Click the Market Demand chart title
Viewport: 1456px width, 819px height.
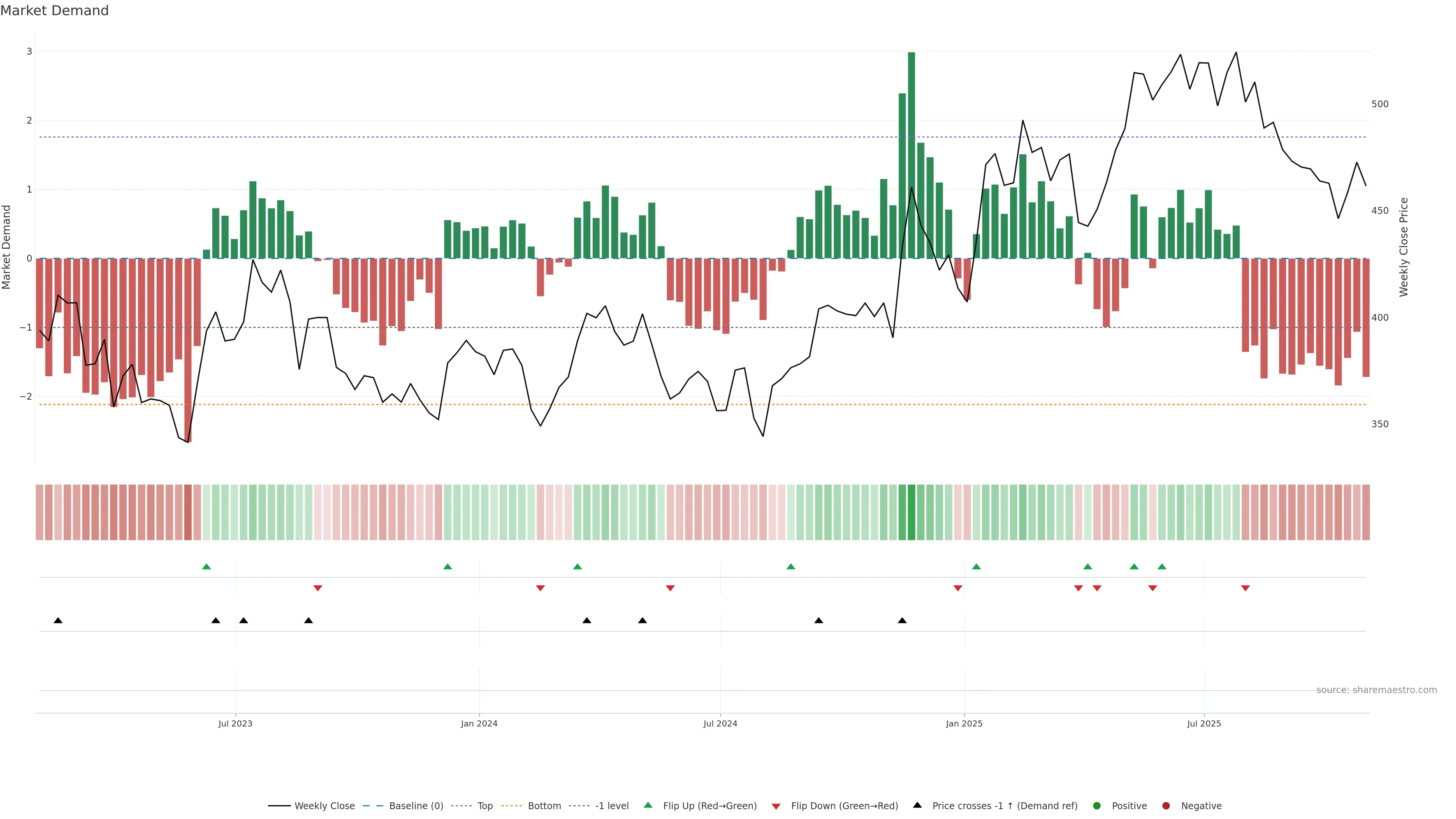pos(54,11)
